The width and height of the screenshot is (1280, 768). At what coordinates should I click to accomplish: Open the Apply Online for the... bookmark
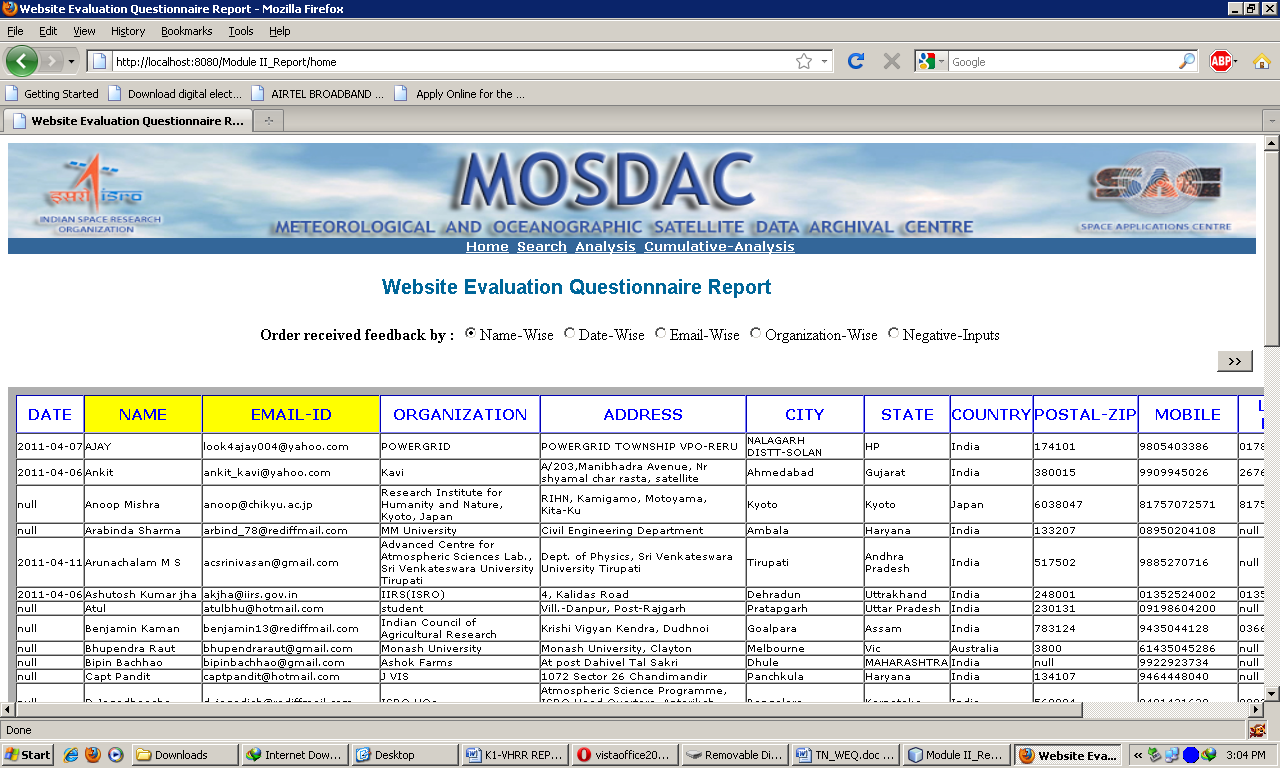(460, 94)
